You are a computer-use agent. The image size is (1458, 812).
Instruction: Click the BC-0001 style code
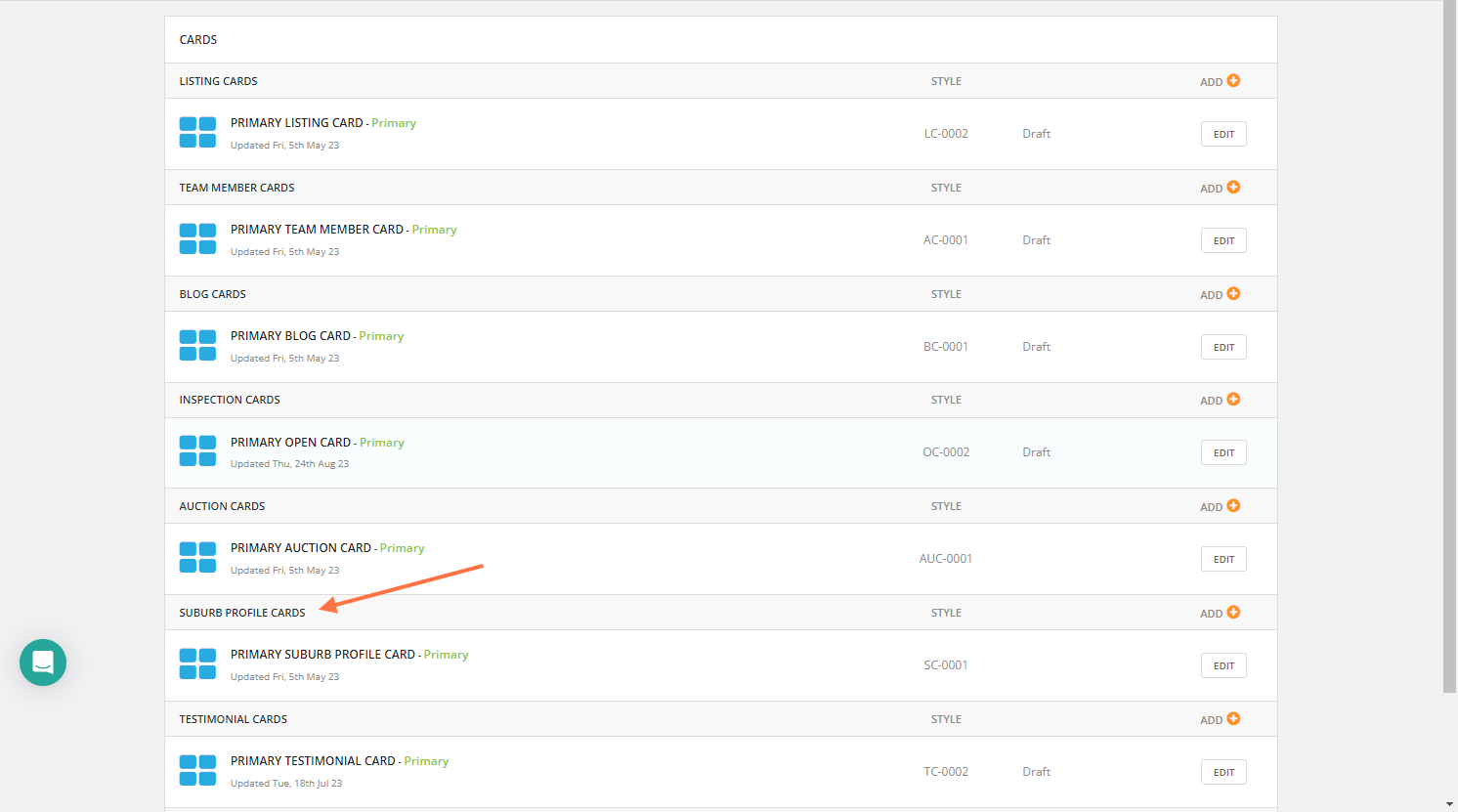pos(946,347)
